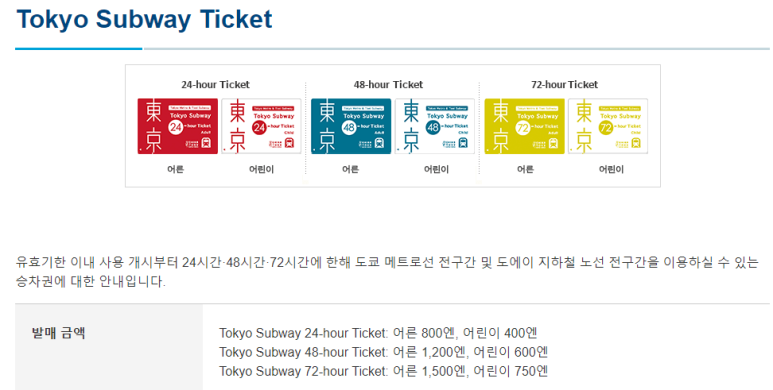
Task: Click the yellow 72-hour adult ticket image
Action: tap(525, 126)
